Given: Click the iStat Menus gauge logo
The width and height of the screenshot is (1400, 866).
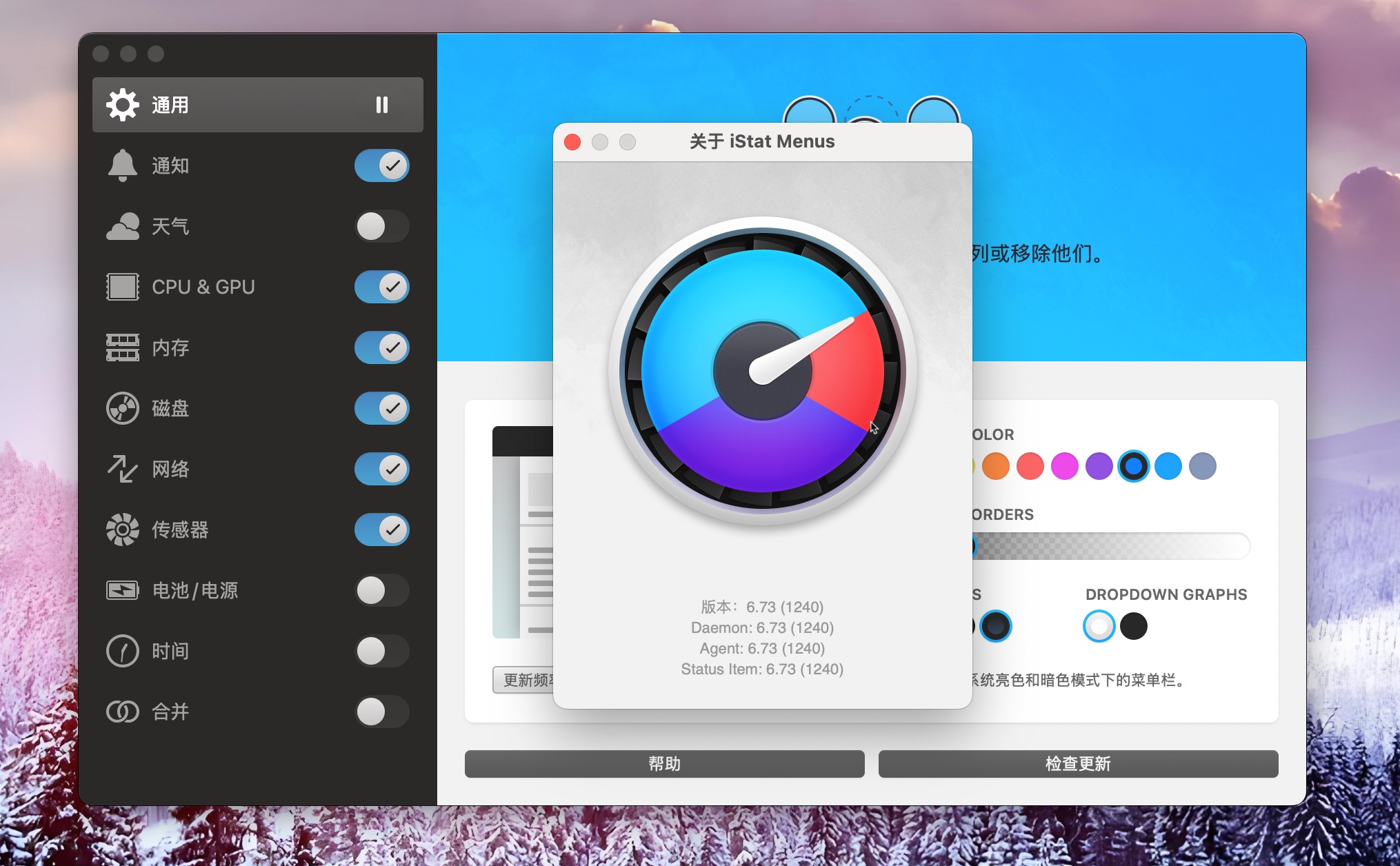Looking at the screenshot, I should coord(763,371).
